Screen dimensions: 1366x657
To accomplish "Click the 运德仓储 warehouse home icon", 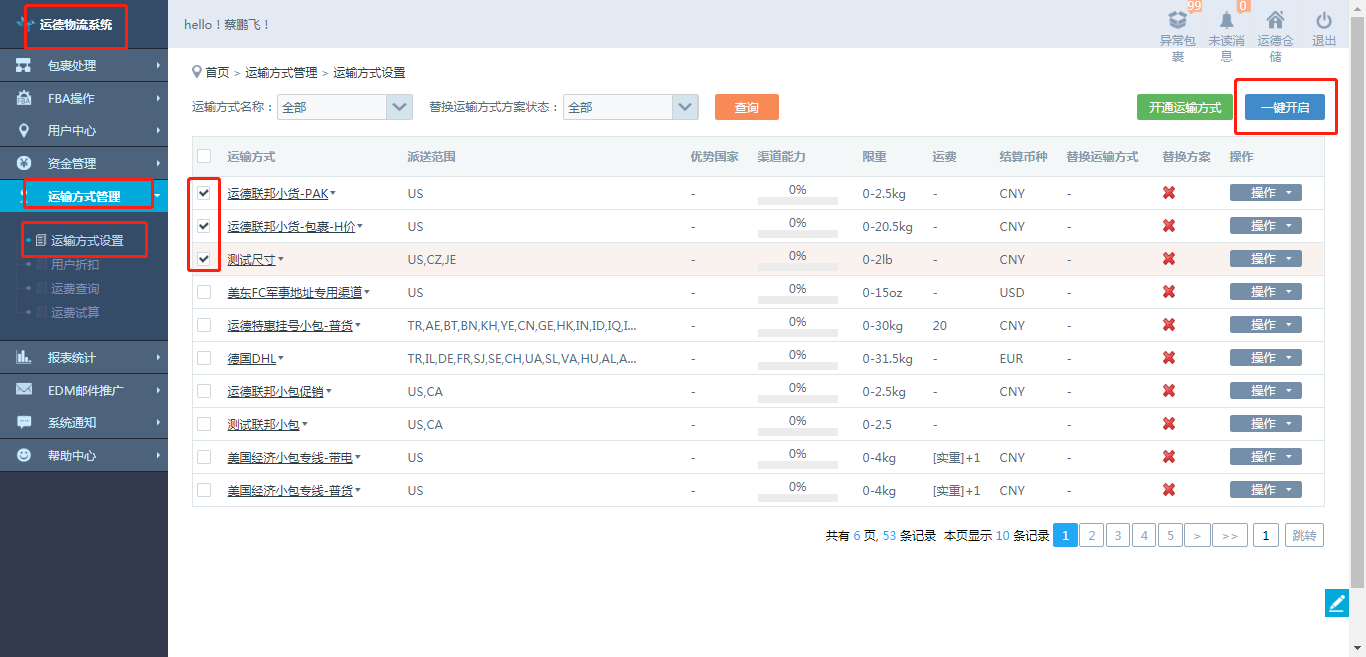I will pyautogui.click(x=1275, y=20).
